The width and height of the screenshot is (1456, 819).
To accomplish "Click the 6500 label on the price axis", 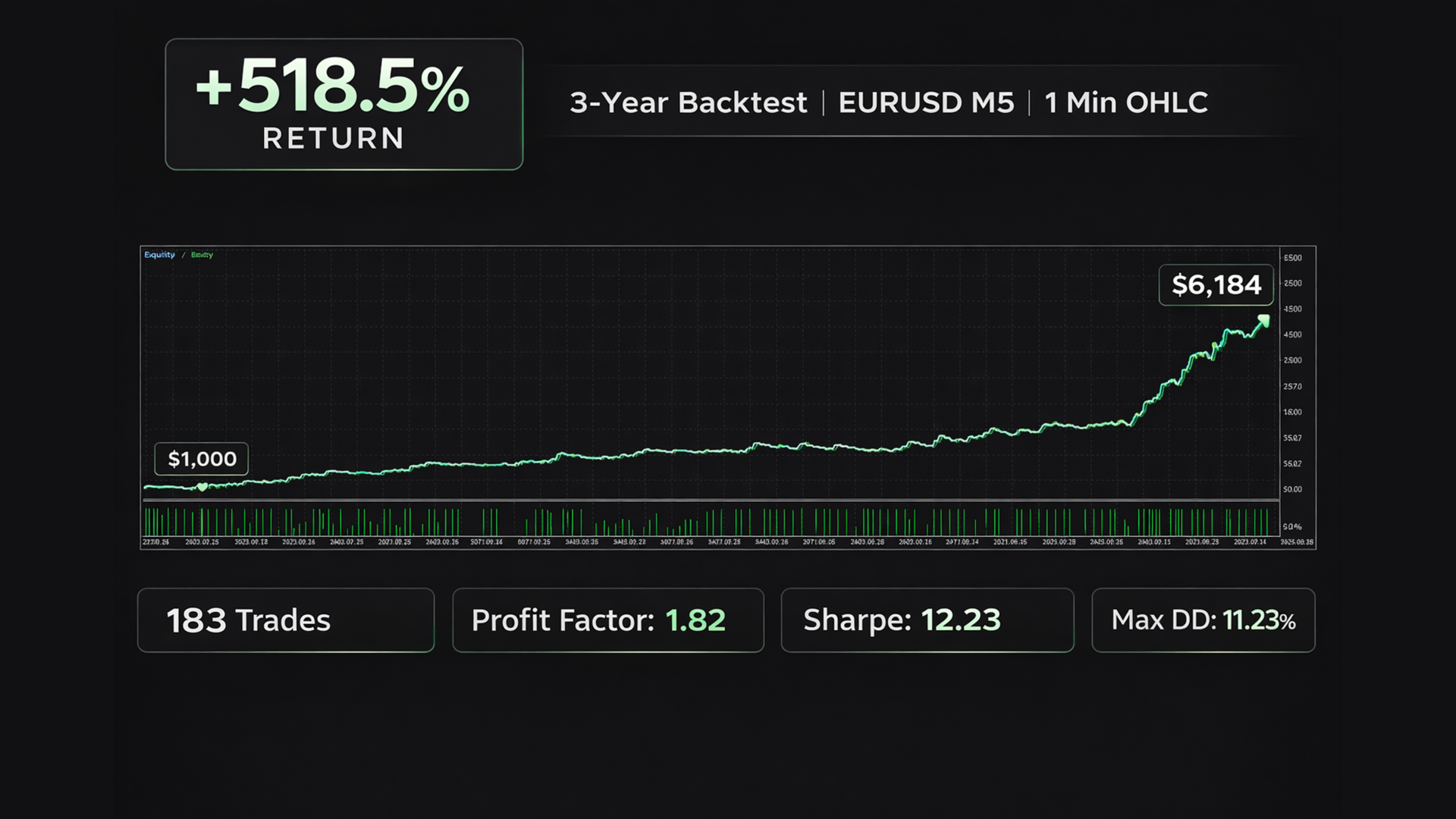I will (x=1292, y=258).
